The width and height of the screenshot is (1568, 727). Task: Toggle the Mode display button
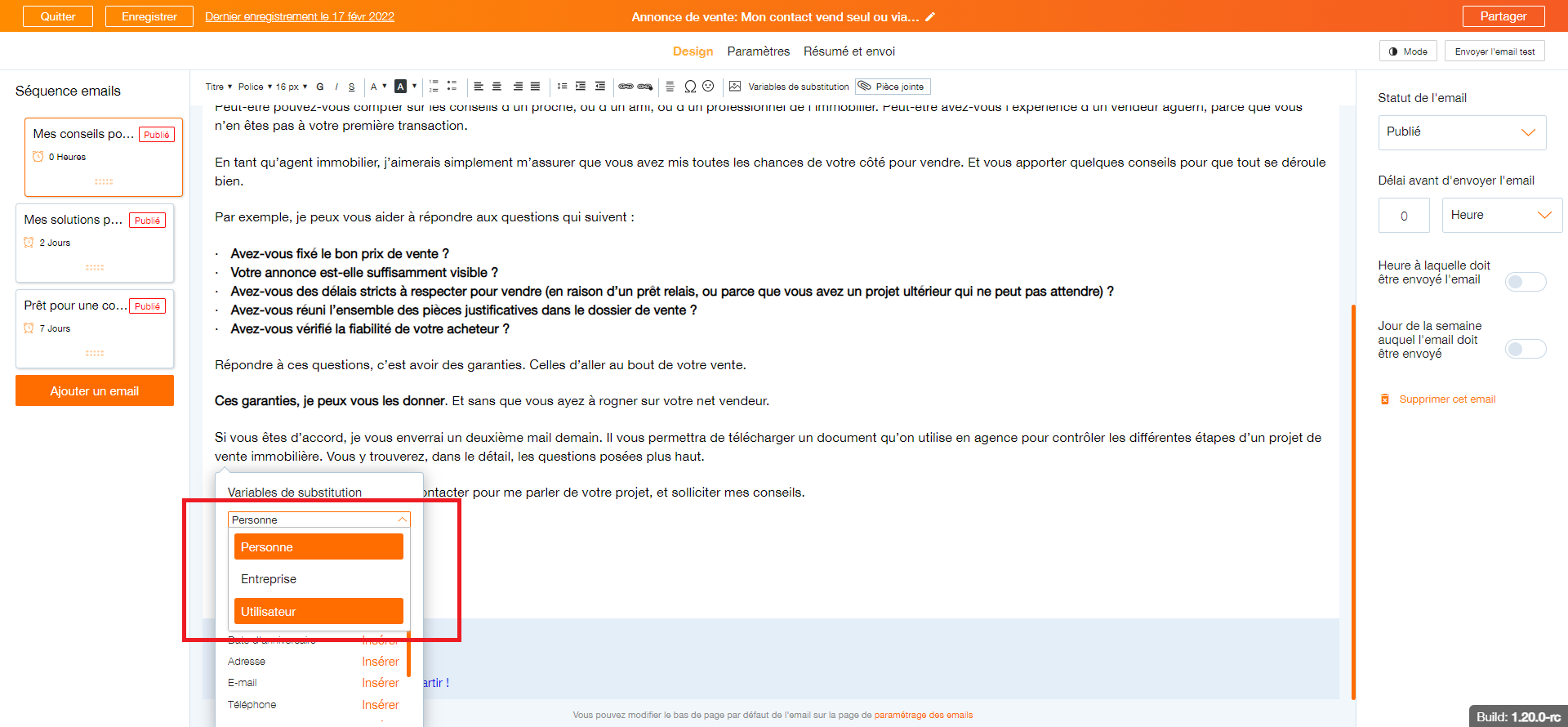pyautogui.click(x=1409, y=51)
